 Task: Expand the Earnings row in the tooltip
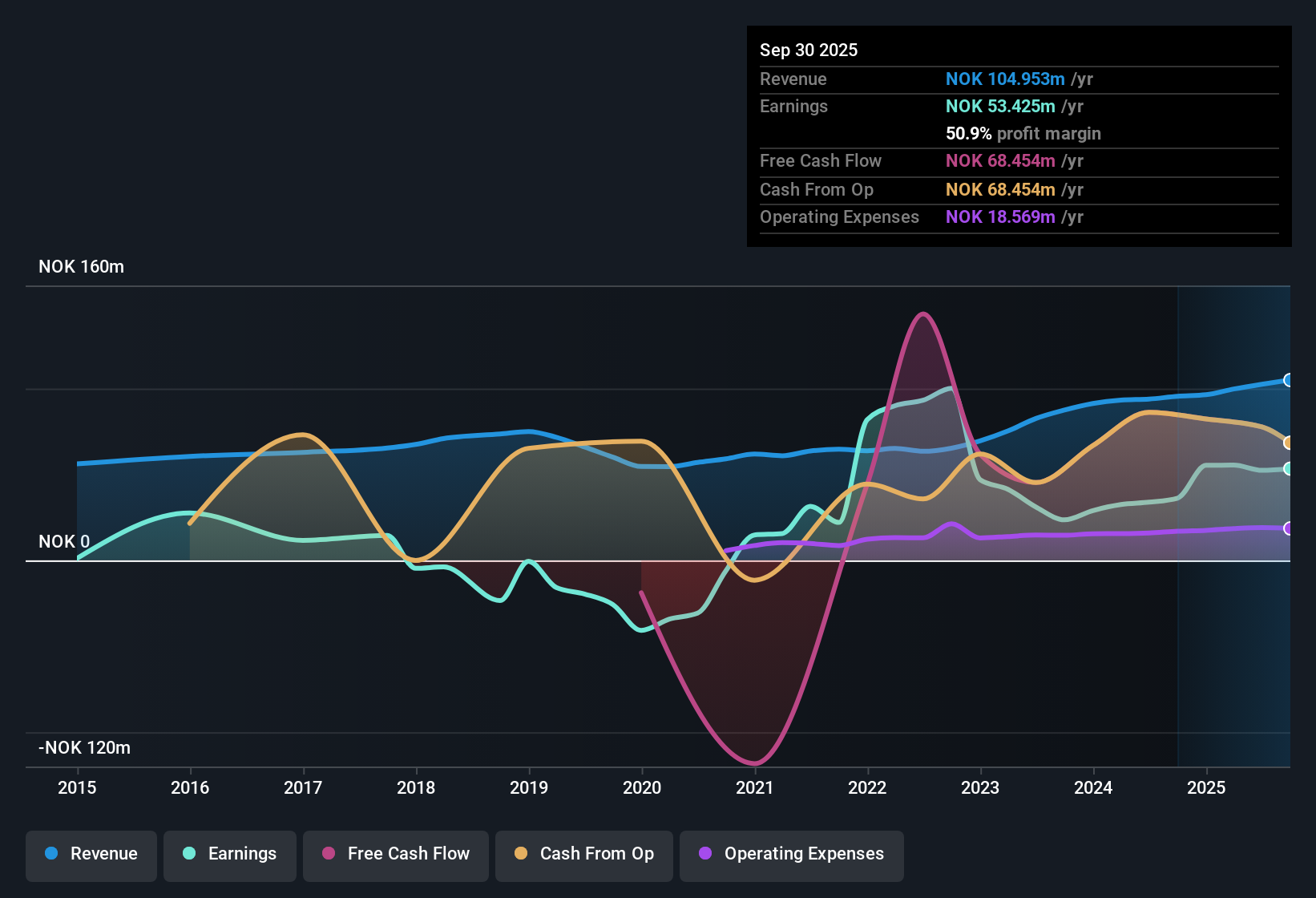[x=793, y=106]
